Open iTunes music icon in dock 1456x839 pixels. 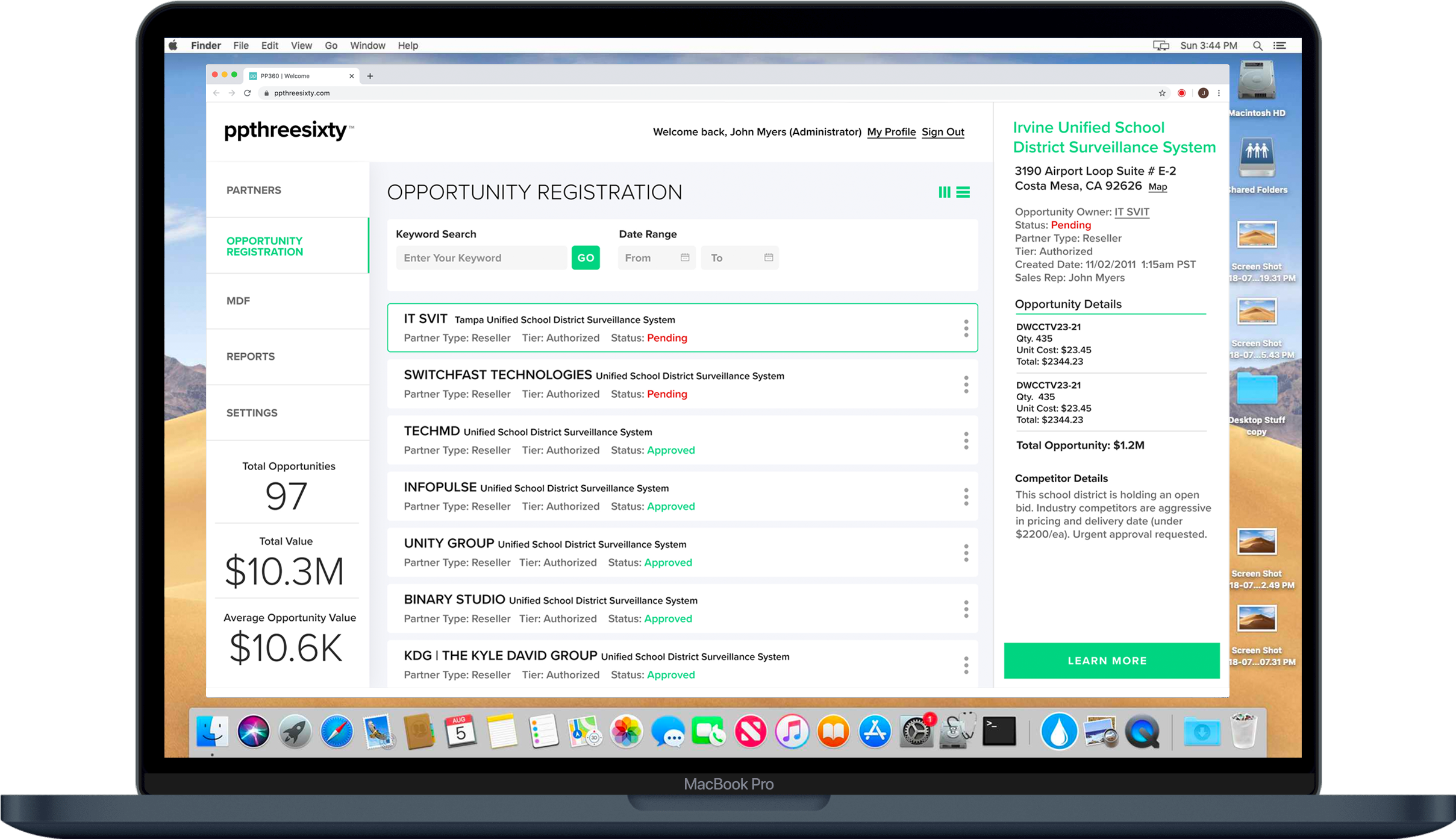[792, 732]
